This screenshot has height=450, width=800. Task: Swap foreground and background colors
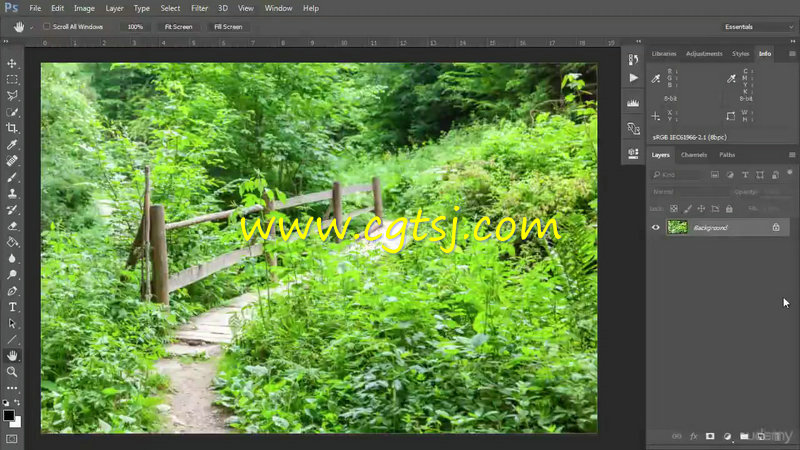coord(17,403)
